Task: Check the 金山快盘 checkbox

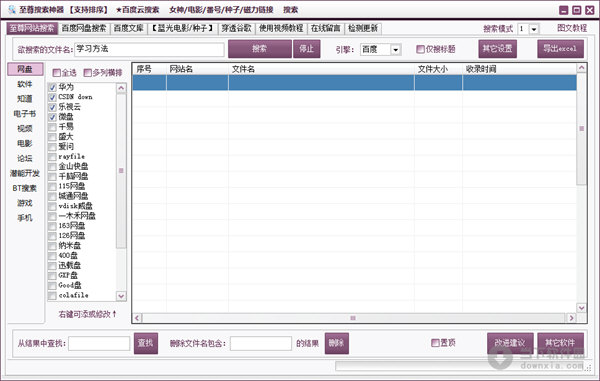Action: click(52, 167)
